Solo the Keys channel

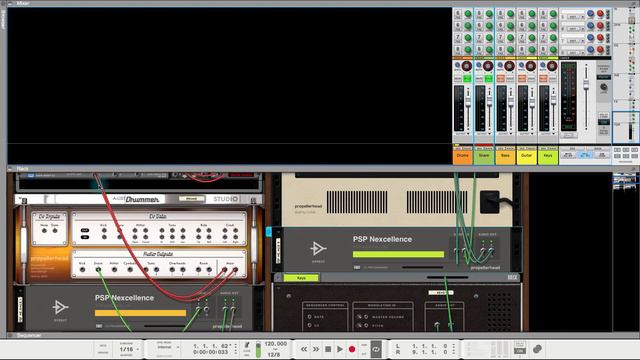(x=552, y=78)
